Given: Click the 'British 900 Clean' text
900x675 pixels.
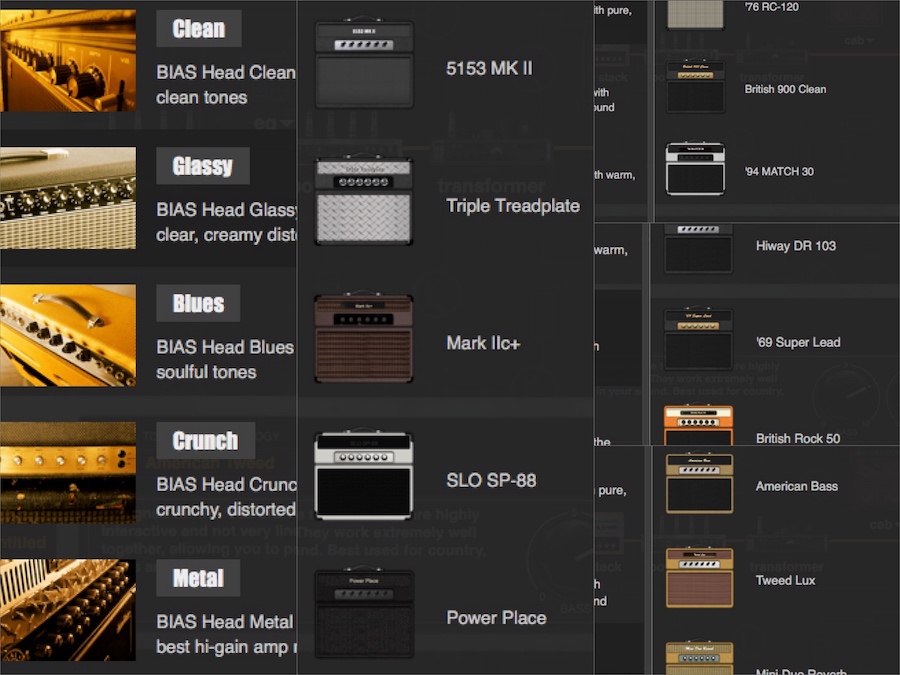Looking at the screenshot, I should (x=785, y=89).
